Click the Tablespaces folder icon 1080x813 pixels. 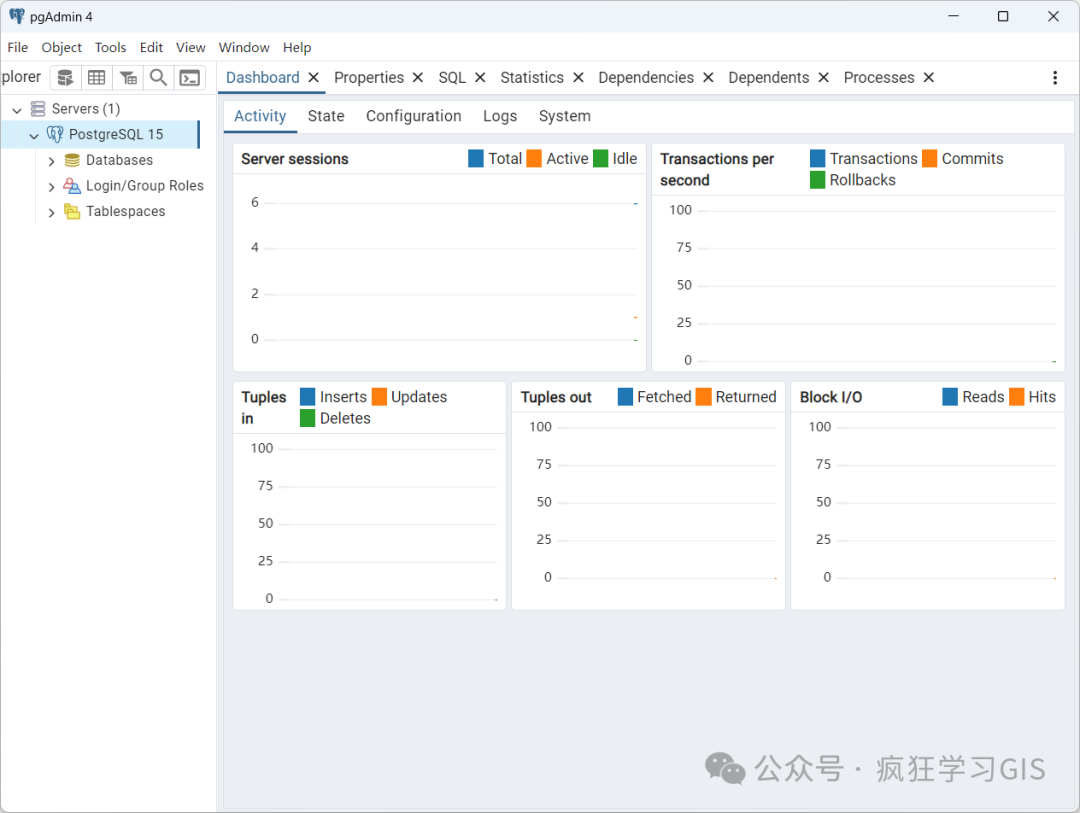click(x=72, y=212)
